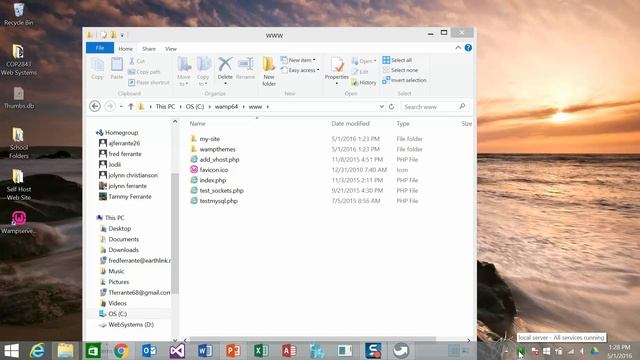Switch to the View ribbon tab
Viewport: 640px width, 360px height.
pos(171,49)
